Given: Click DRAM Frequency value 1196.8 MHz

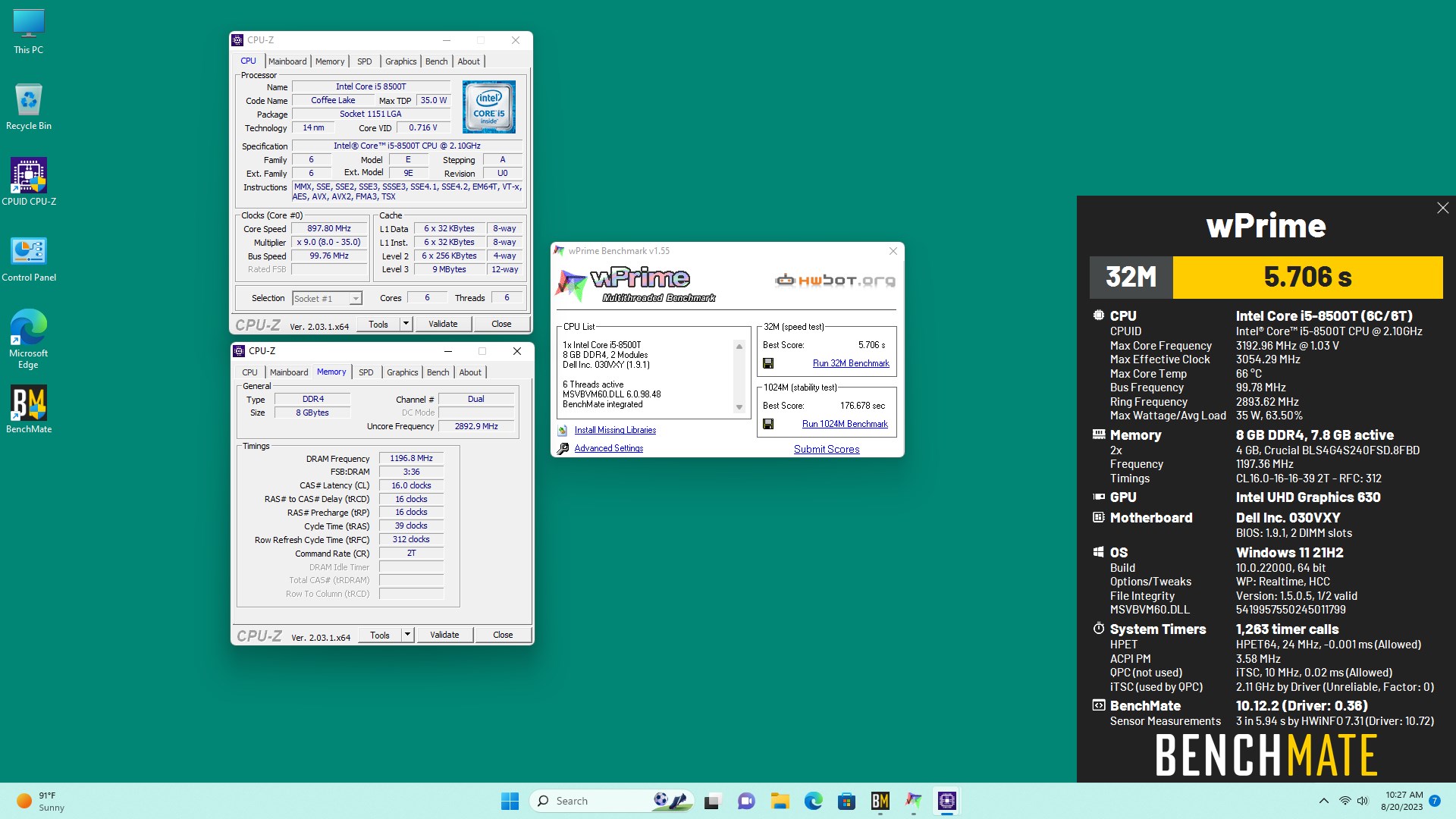Looking at the screenshot, I should (x=411, y=459).
